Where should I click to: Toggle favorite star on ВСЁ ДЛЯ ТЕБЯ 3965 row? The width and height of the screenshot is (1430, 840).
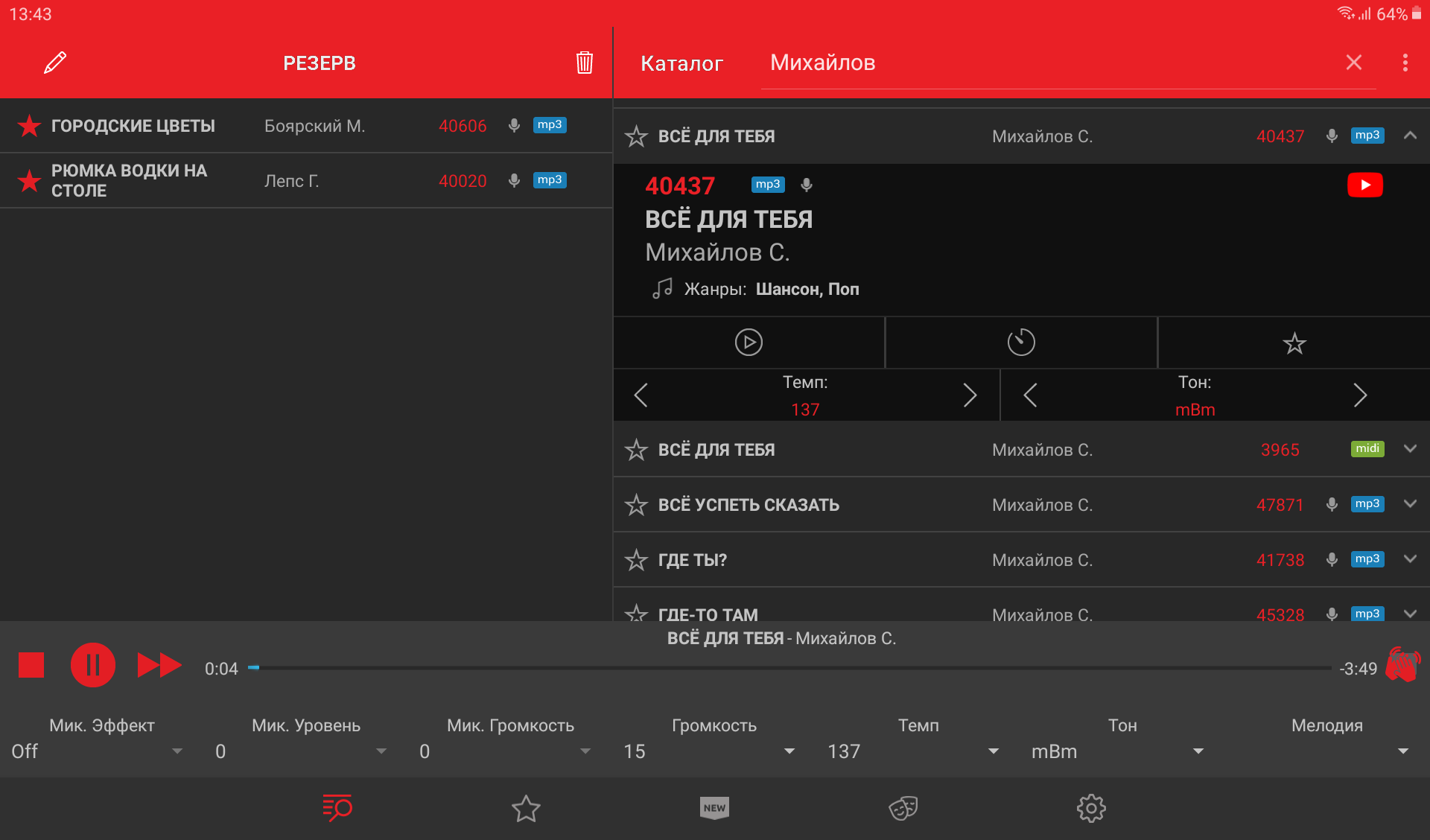click(x=636, y=450)
